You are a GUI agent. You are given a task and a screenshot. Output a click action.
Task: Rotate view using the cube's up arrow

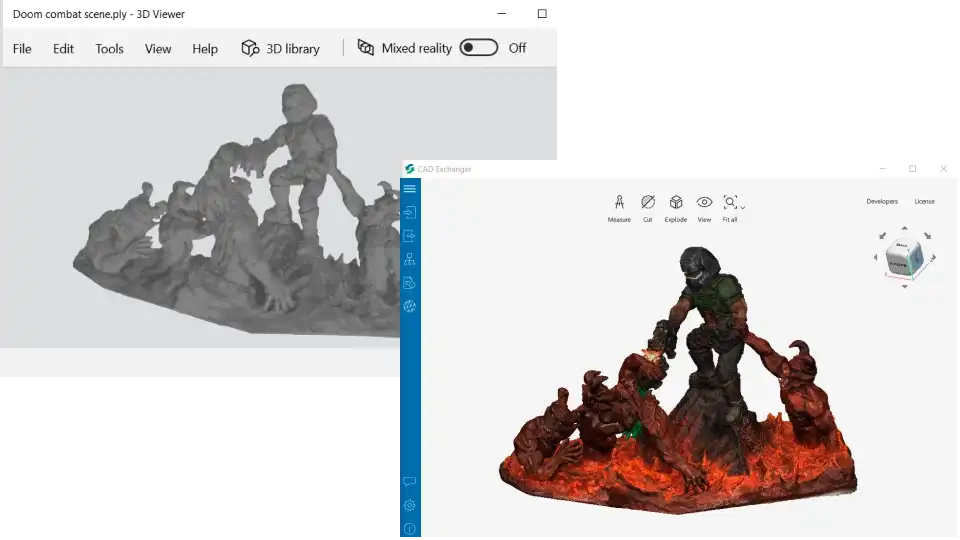point(905,228)
